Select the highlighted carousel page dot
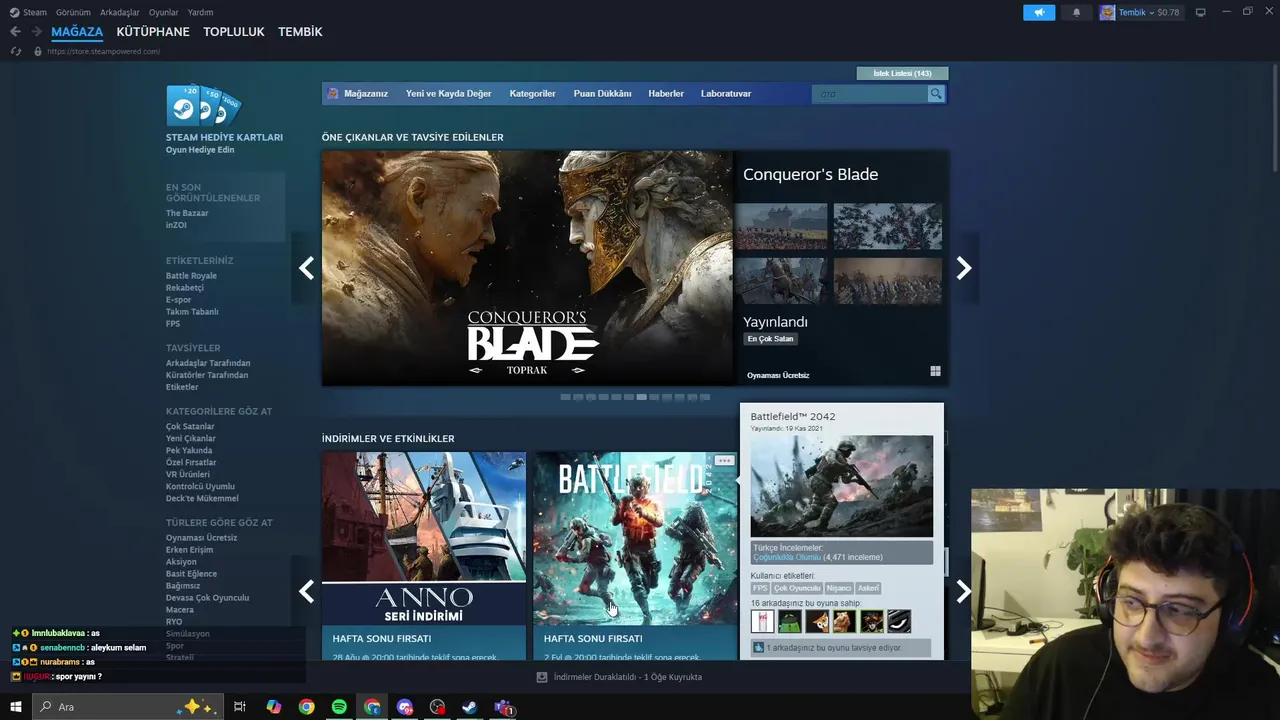 [x=641, y=397]
